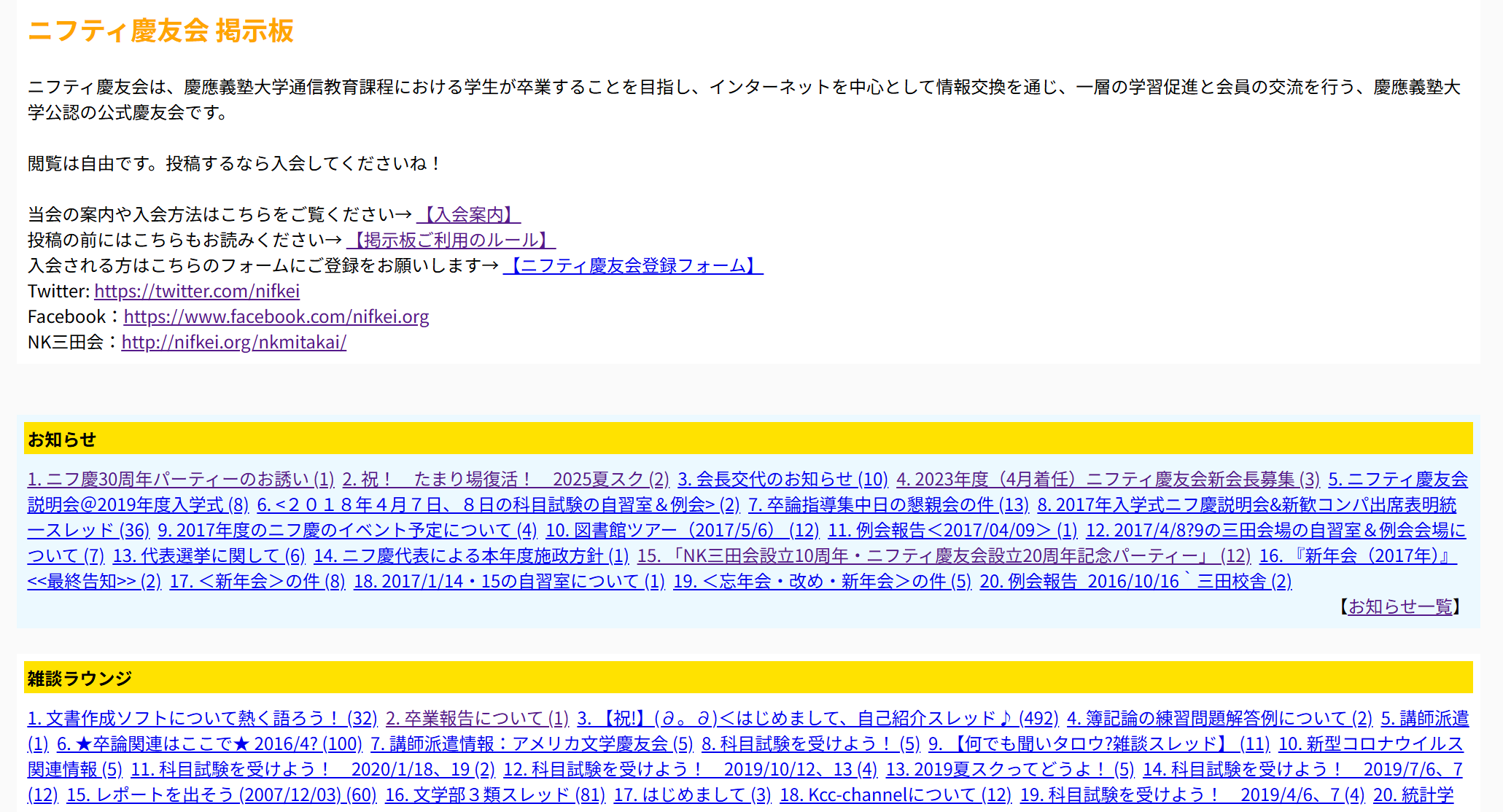Open the 【入会案内】 link
This screenshot has width=1503, height=812.
tap(468, 214)
